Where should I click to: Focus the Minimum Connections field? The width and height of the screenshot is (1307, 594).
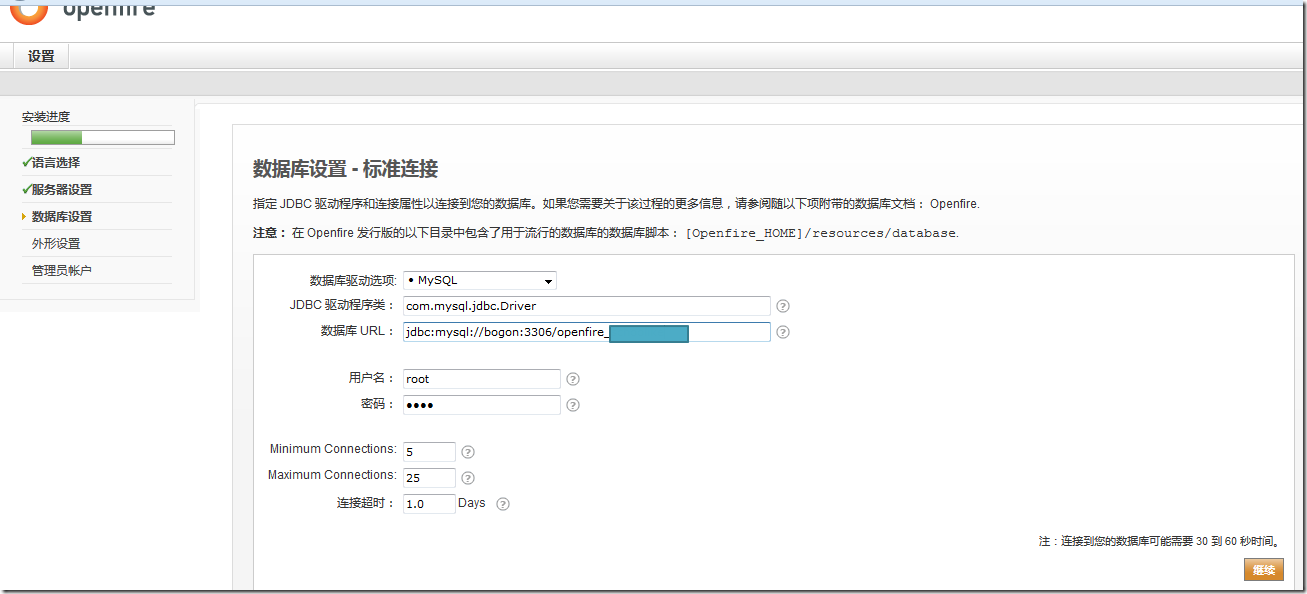pyautogui.click(x=429, y=452)
